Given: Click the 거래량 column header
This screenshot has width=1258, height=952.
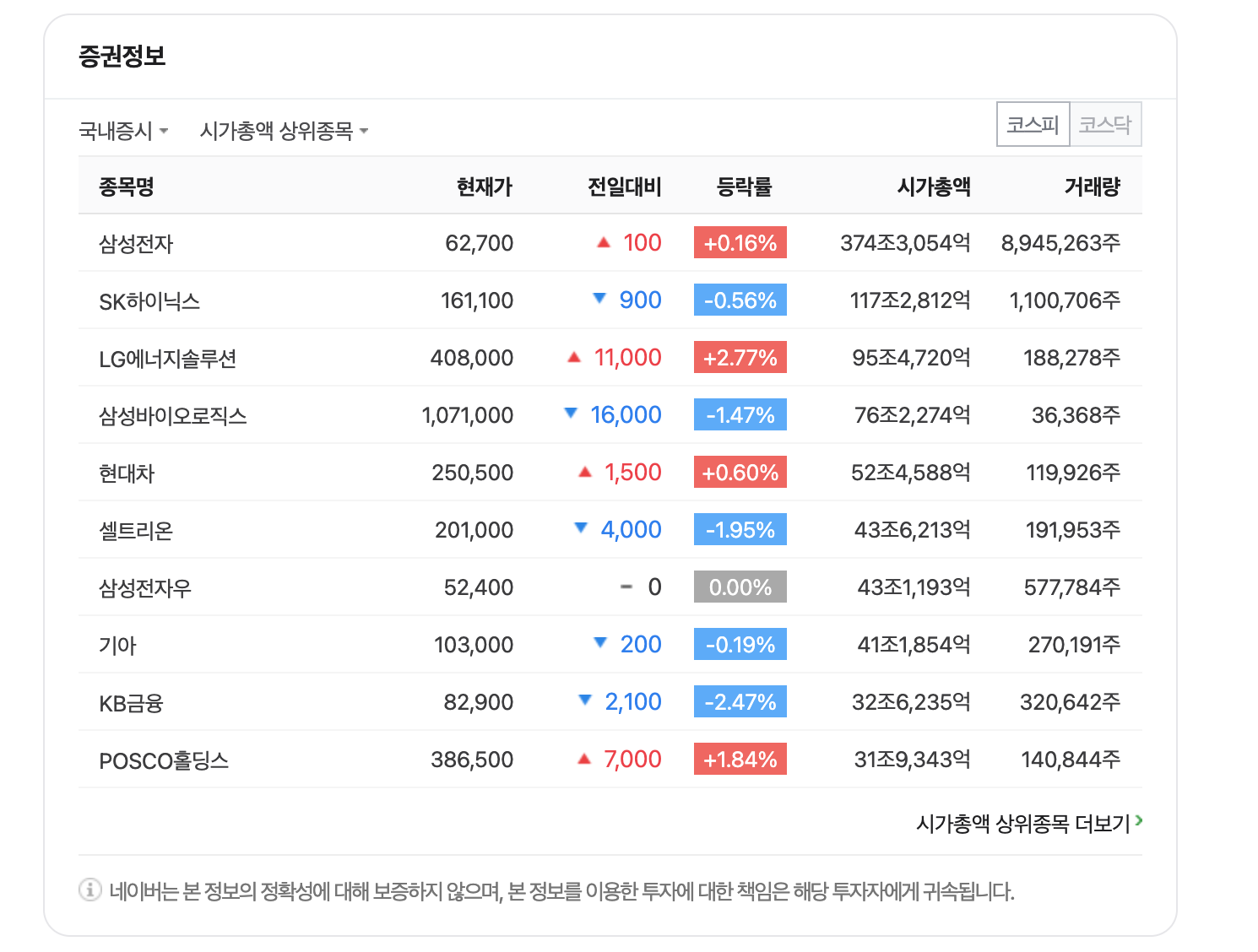Looking at the screenshot, I should point(1093,187).
